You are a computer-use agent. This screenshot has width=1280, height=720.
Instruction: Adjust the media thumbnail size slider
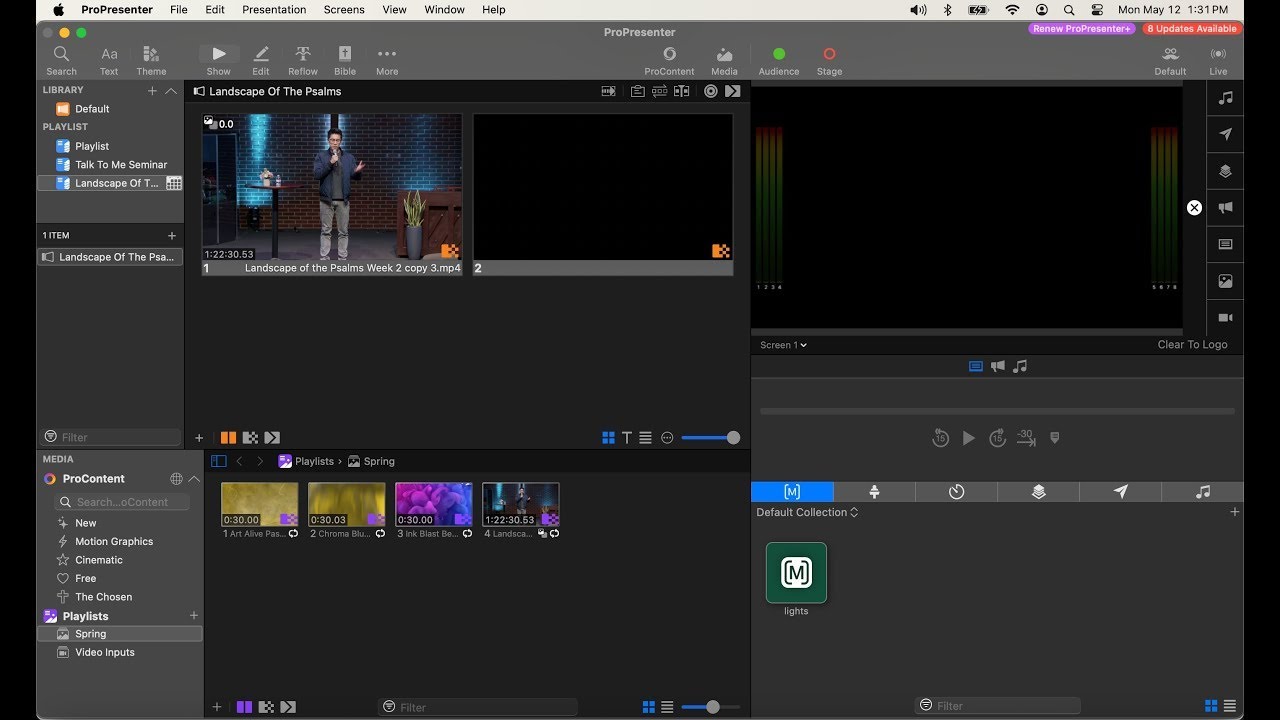coord(710,707)
